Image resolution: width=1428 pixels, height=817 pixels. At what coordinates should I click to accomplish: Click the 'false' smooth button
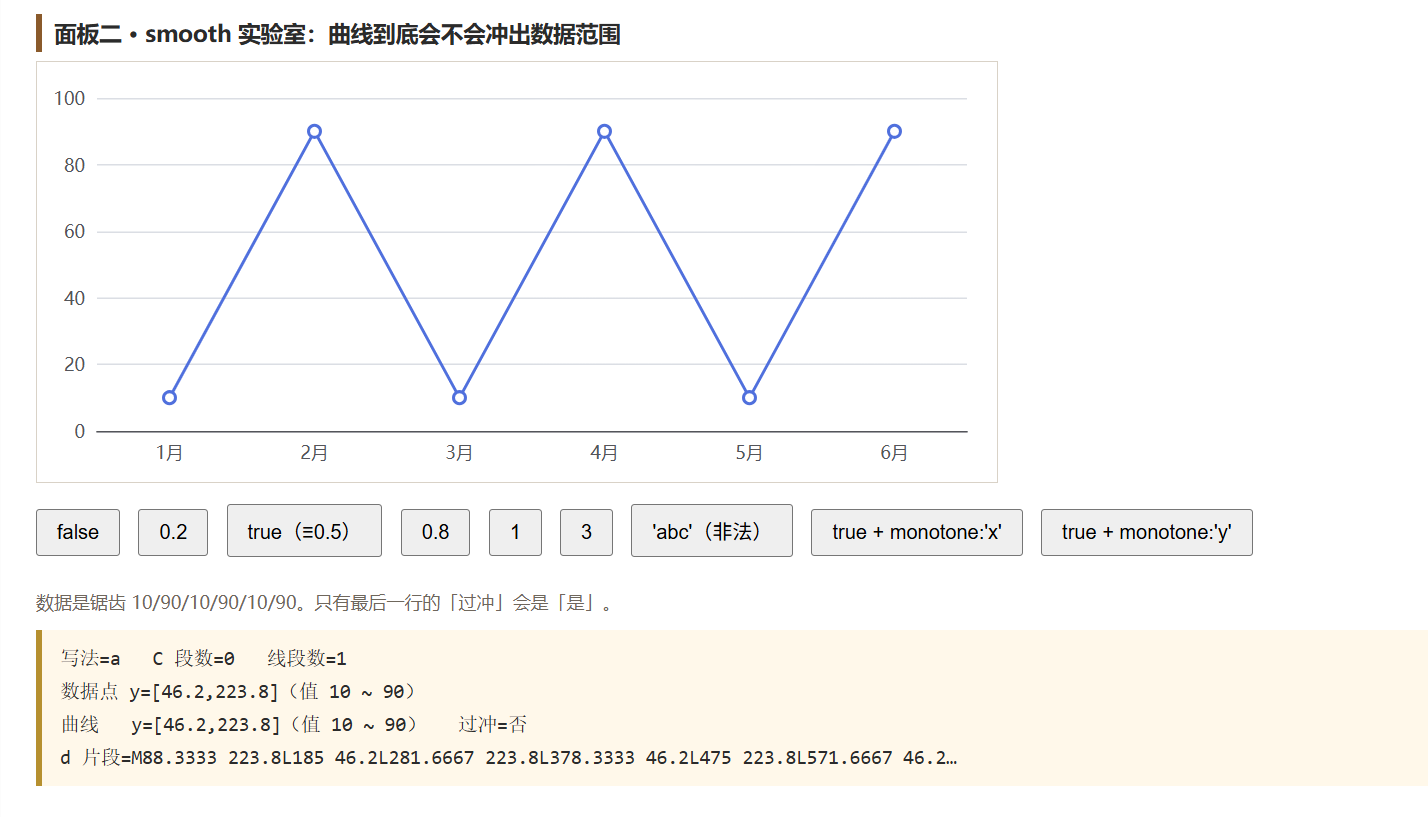78,532
